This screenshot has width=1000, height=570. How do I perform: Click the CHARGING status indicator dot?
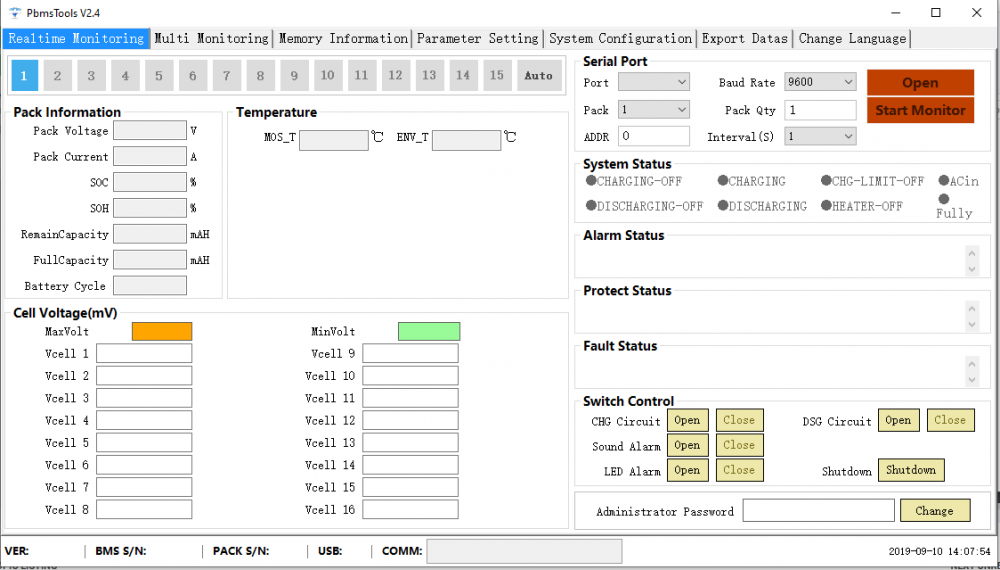coord(723,180)
